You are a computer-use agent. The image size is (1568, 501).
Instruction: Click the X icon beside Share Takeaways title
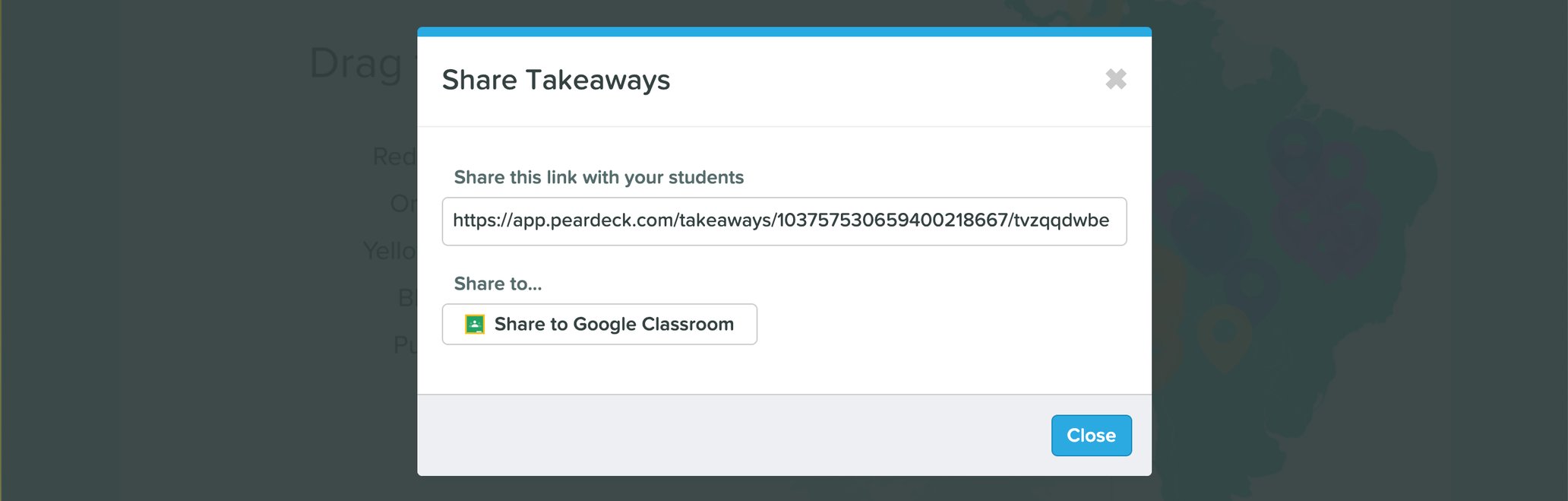1116,80
